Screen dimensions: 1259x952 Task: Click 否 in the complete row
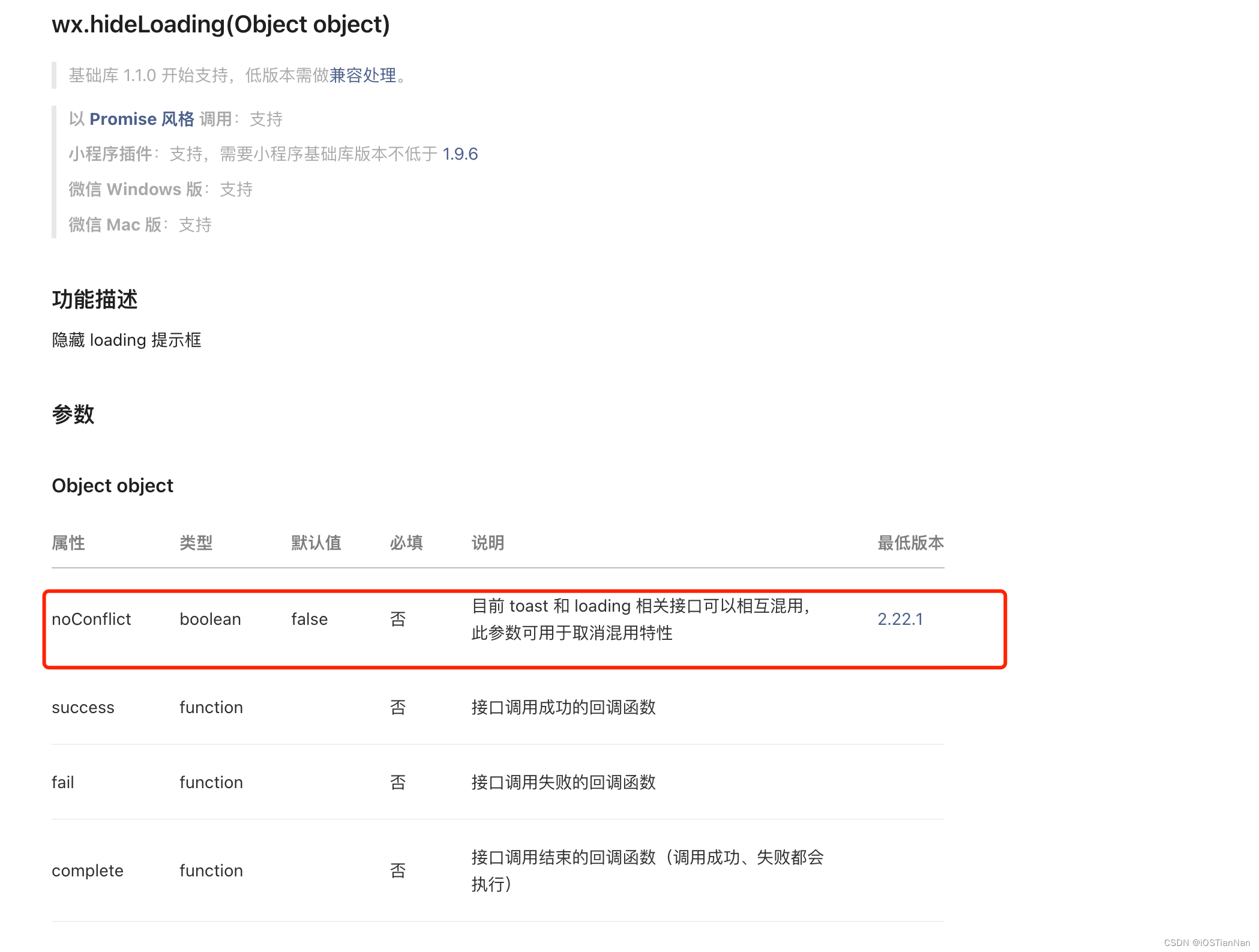(x=398, y=870)
